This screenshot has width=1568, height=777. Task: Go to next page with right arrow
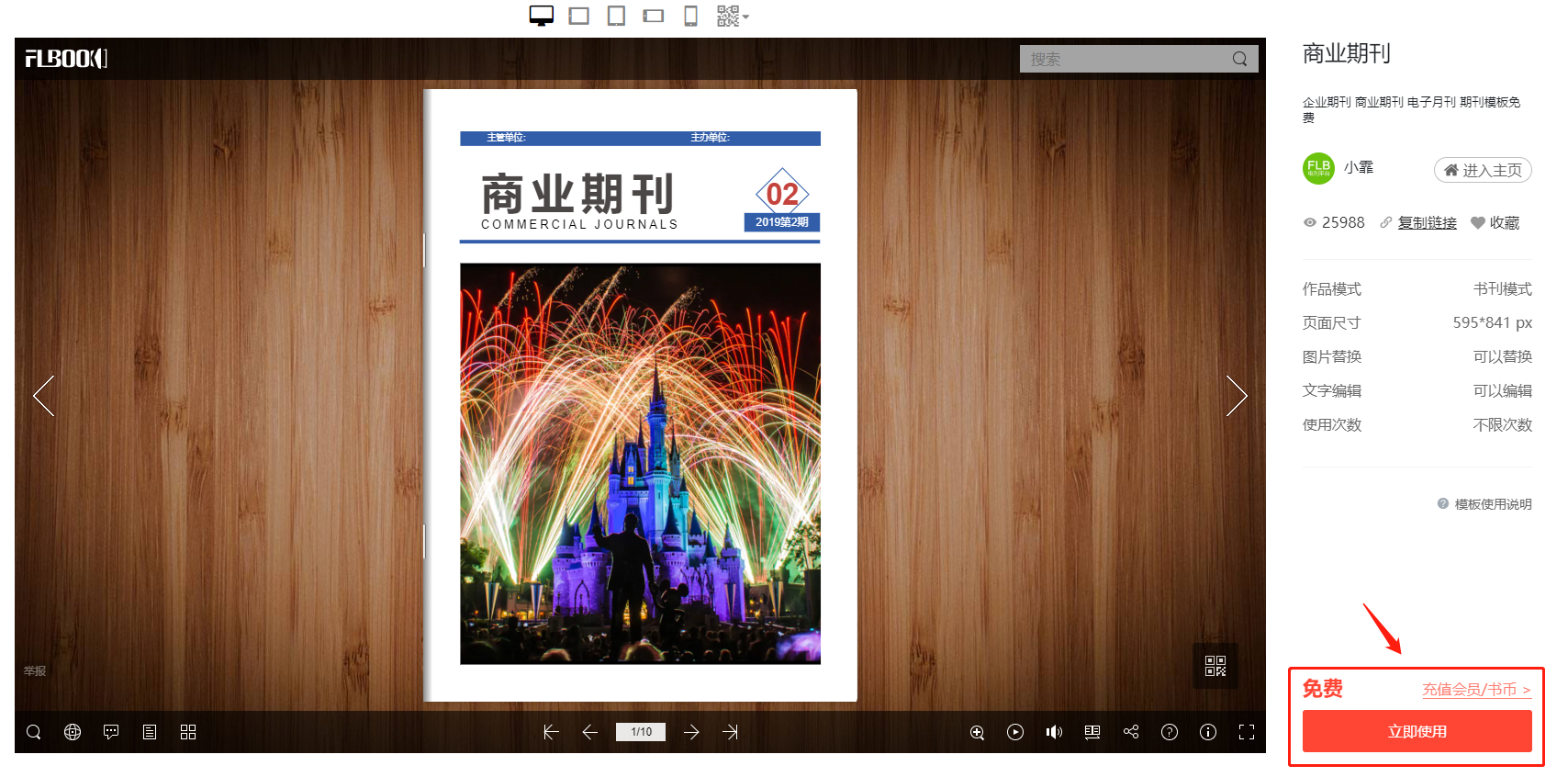point(1237,396)
